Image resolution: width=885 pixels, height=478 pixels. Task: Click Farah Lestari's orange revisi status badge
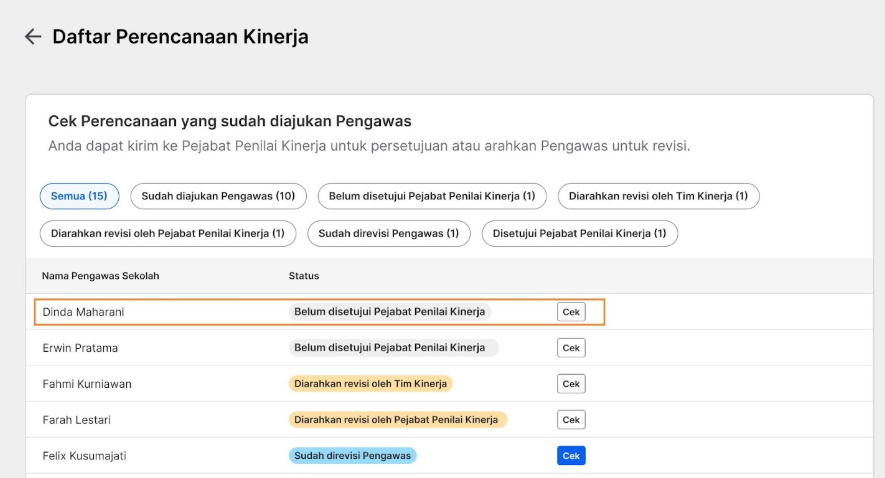pos(398,420)
